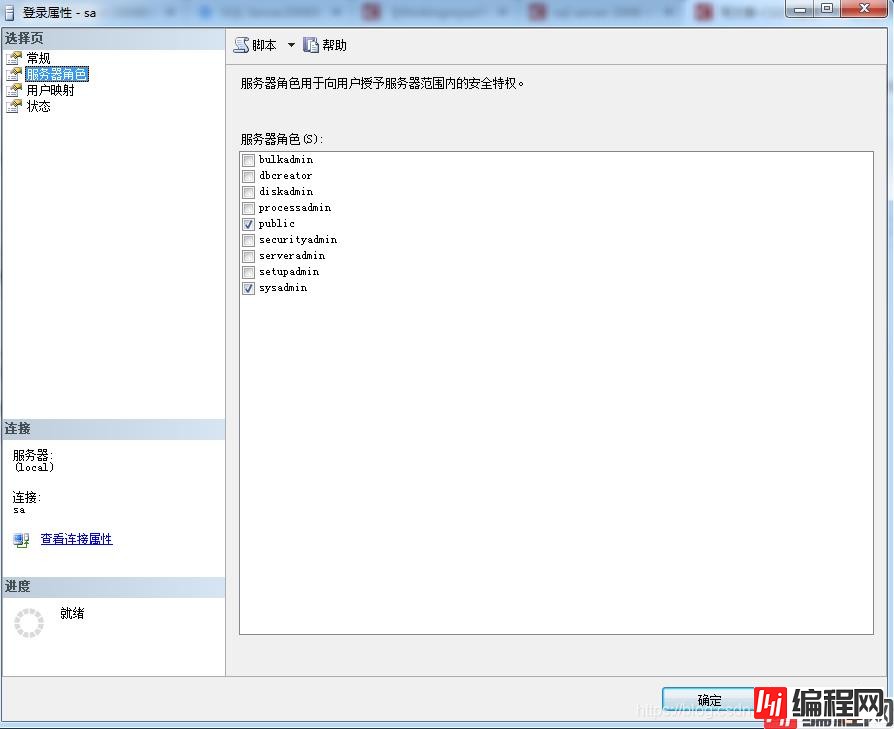
Task: Maximize the login properties window
Action: pyautogui.click(x=826, y=9)
